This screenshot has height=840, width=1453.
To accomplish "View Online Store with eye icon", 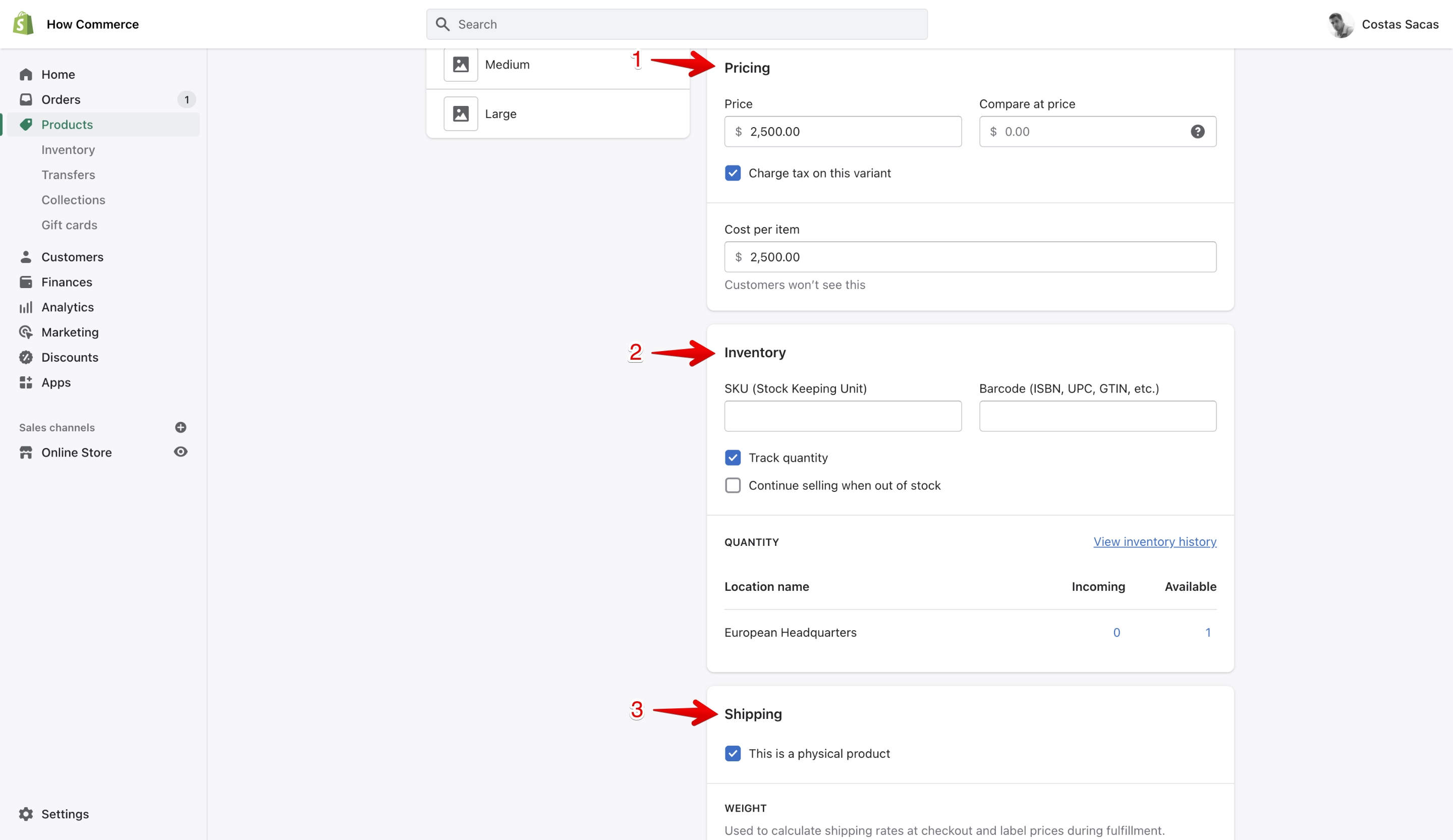I will [x=181, y=452].
